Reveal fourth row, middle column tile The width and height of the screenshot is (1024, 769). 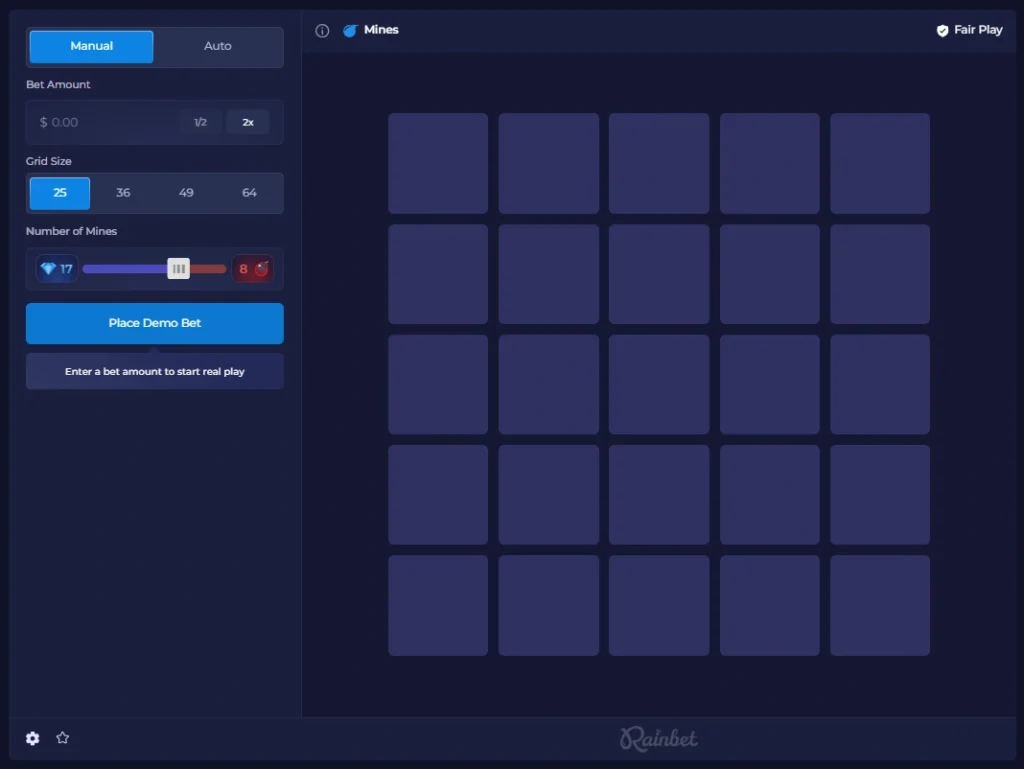point(659,495)
